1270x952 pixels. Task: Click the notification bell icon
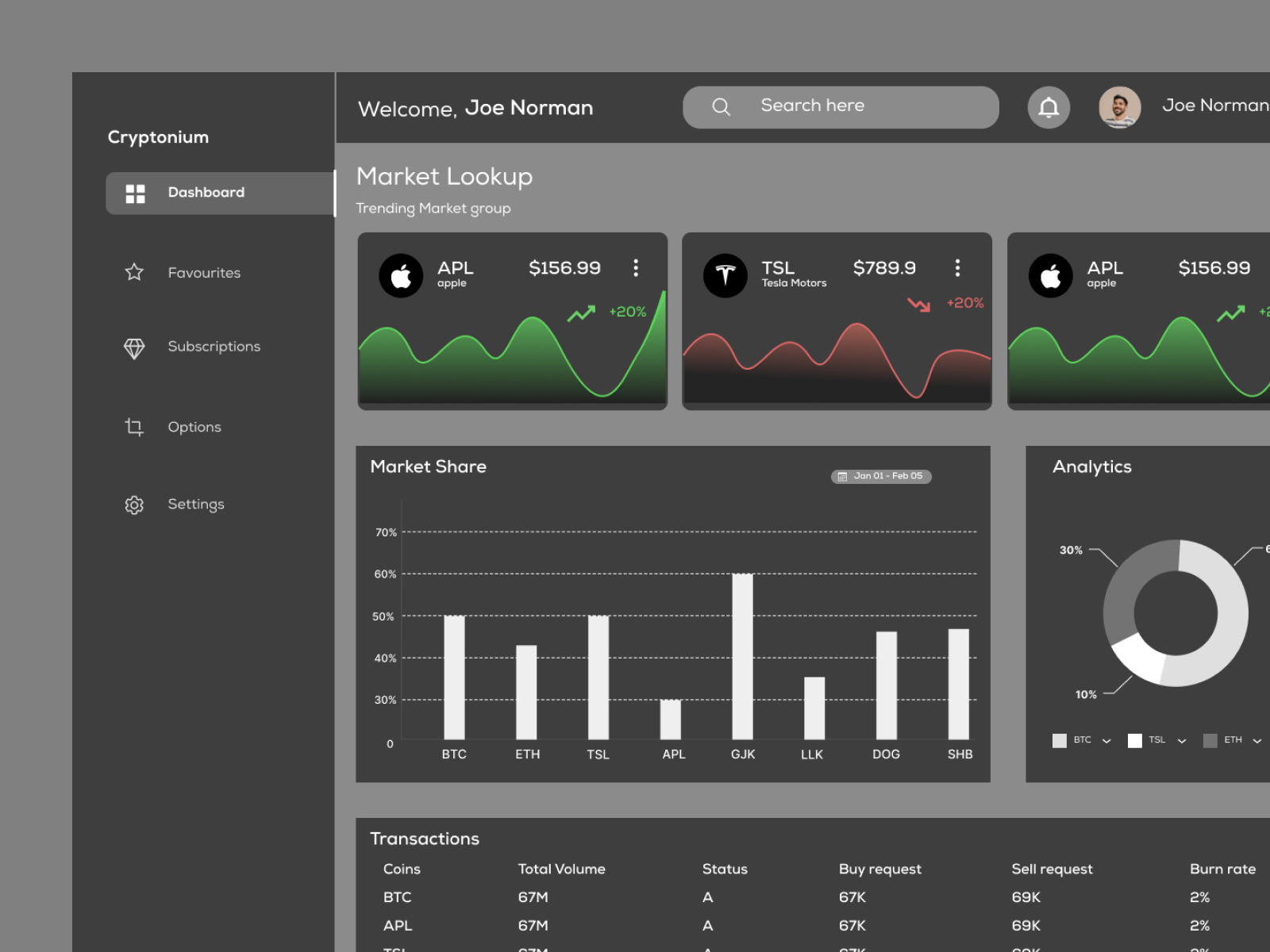click(x=1049, y=107)
